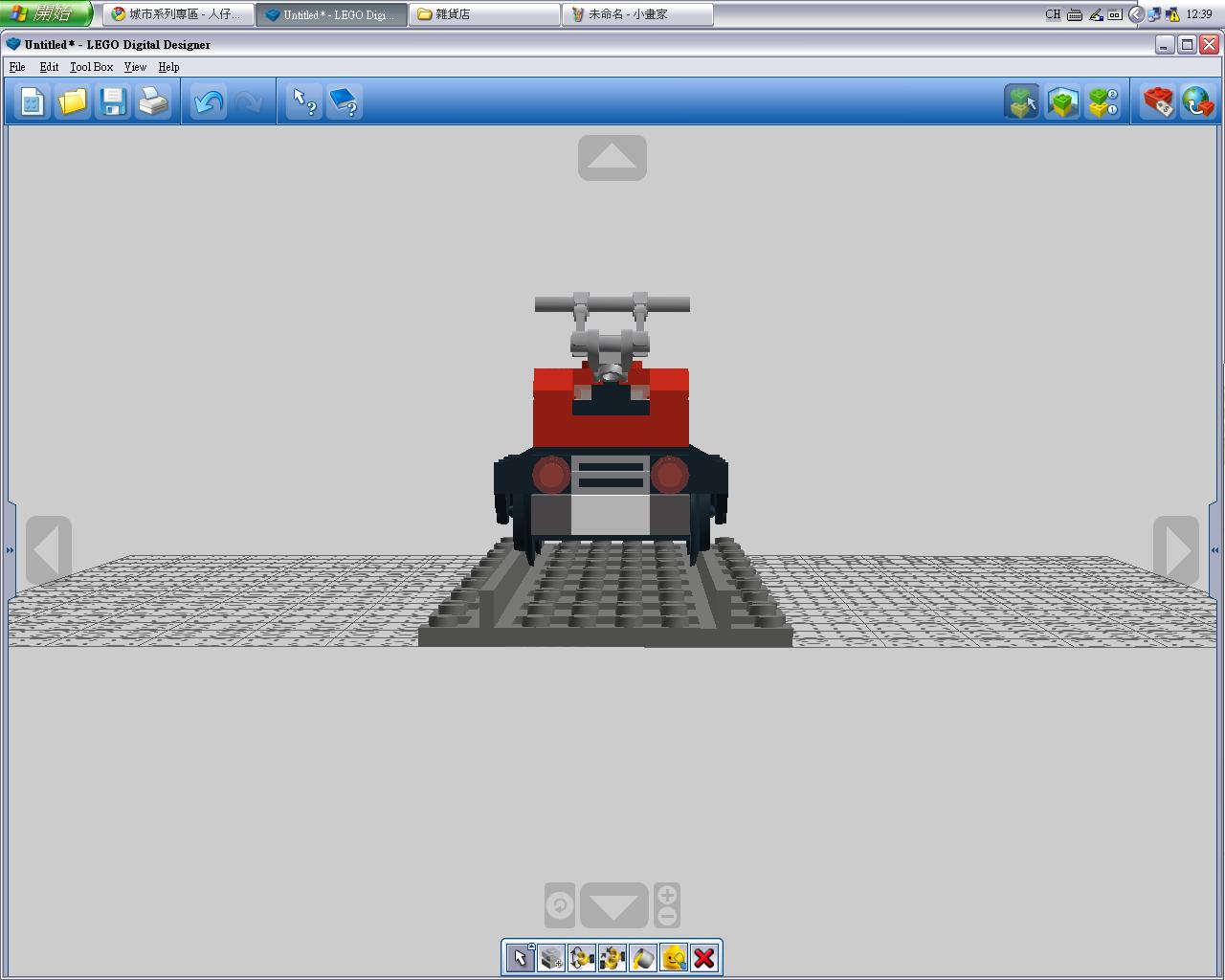Check the model price with the red brick tag icon
1225x980 pixels.
(x=1157, y=101)
